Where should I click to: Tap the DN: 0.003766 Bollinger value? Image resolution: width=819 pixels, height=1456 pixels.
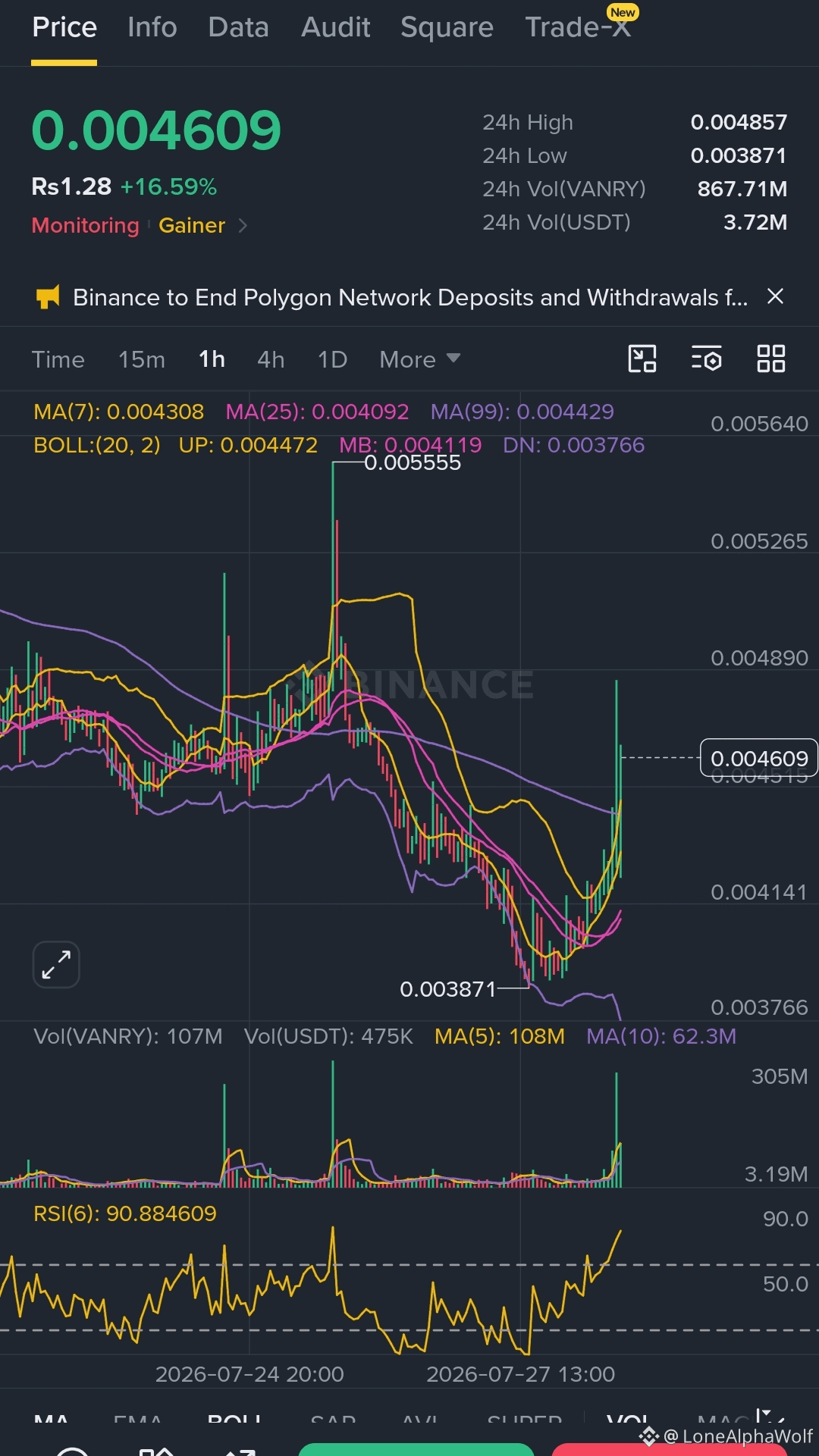click(x=574, y=445)
